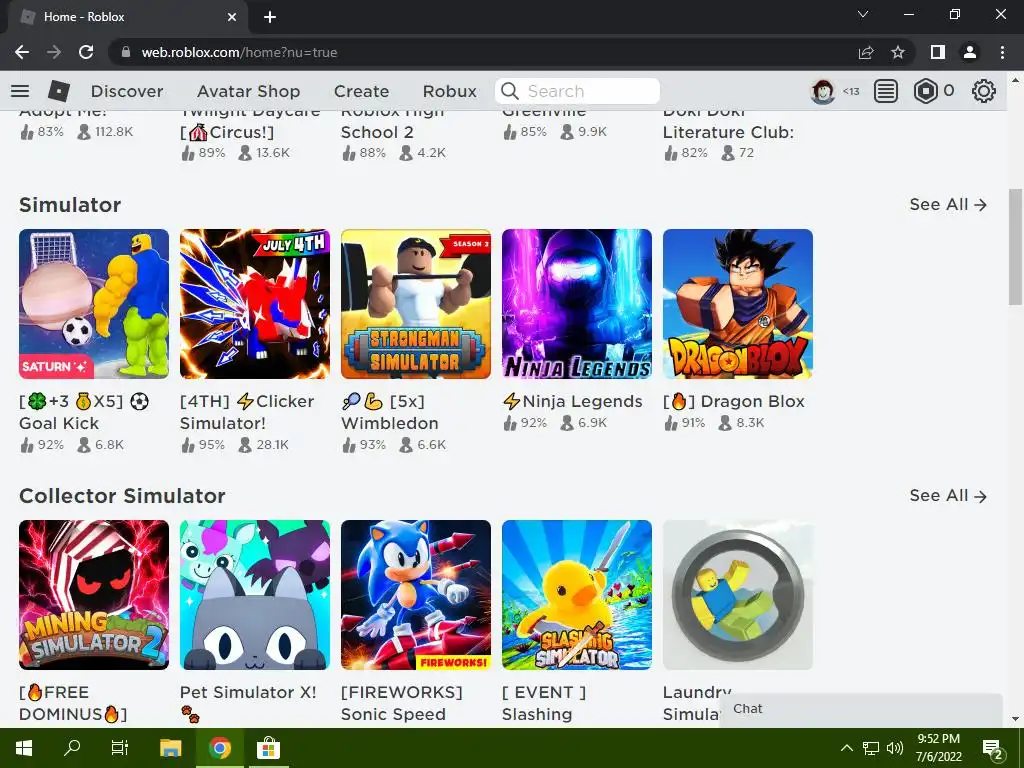The height and width of the screenshot is (768, 1024).
Task: Open the hamburger navigation menu
Action: 20,91
